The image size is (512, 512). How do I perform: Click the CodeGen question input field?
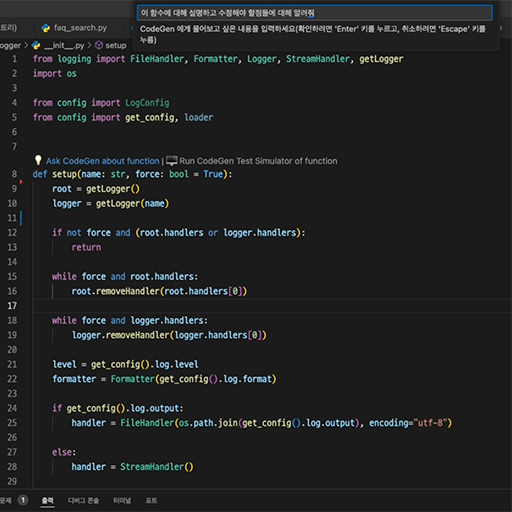(x=315, y=13)
